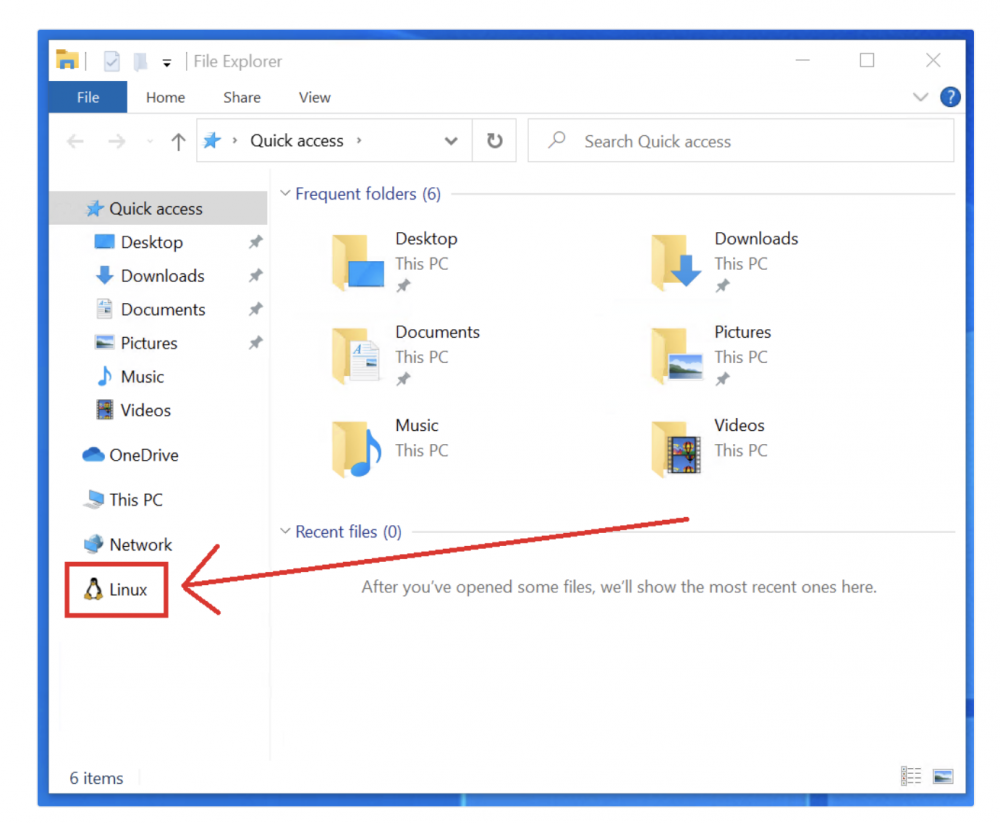The image size is (1000, 823).
Task: Open the Music folder in Frequent folders
Action: pos(357,448)
